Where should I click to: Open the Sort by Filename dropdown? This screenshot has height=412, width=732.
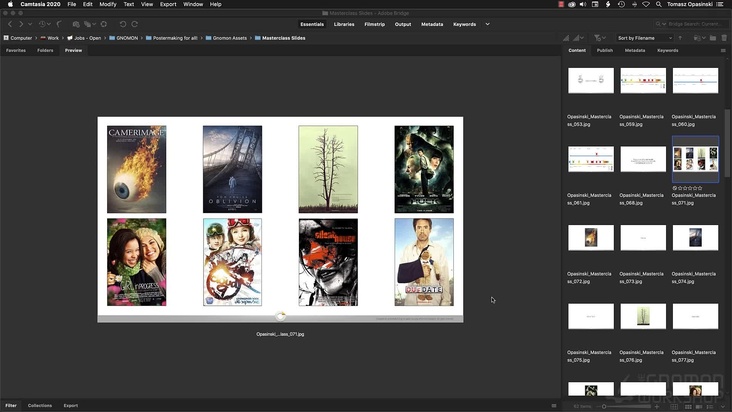(645, 38)
